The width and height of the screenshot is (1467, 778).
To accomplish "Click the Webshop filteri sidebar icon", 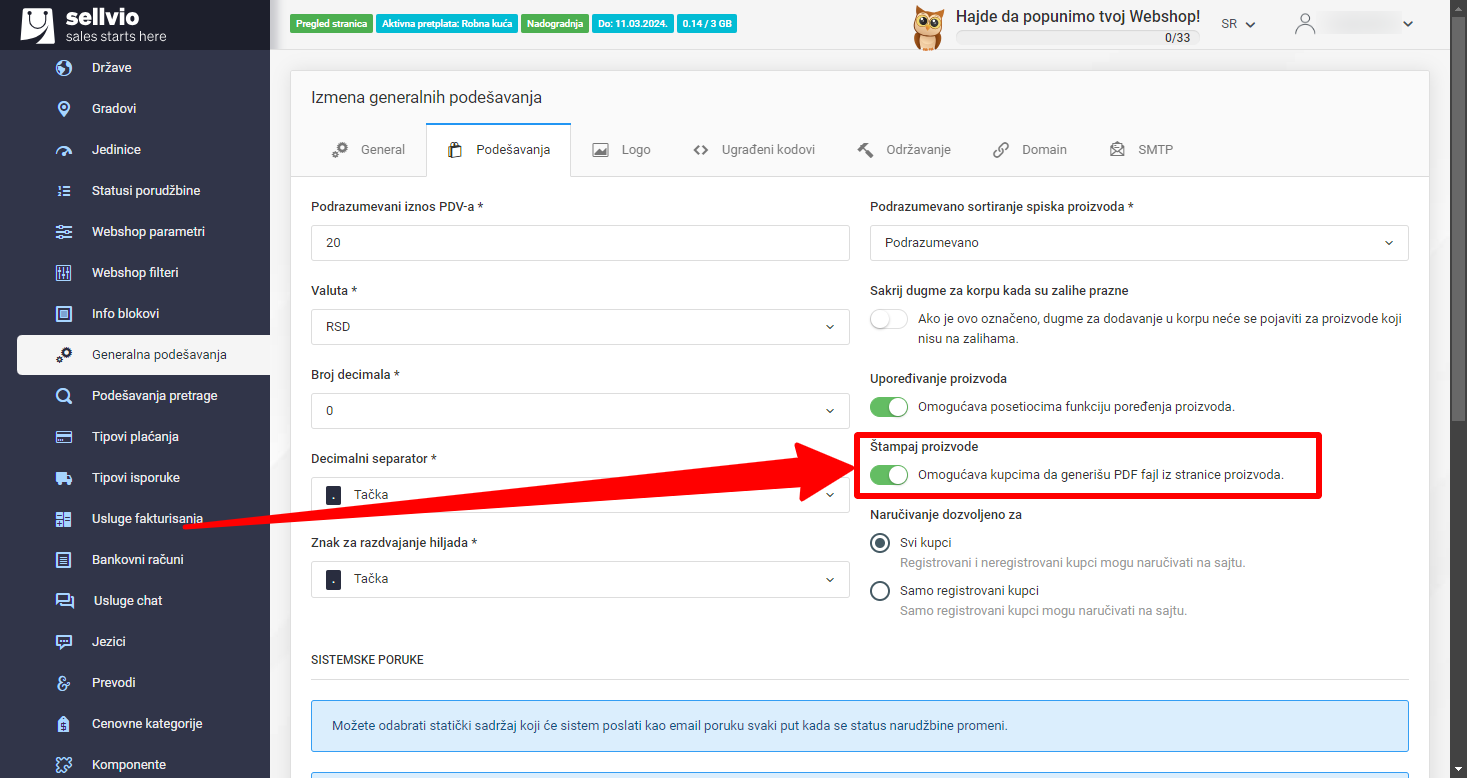I will pos(62,272).
